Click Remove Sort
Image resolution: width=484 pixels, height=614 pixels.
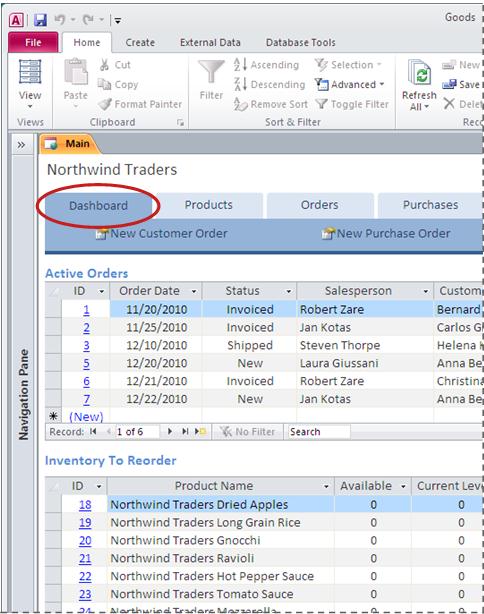[271, 104]
